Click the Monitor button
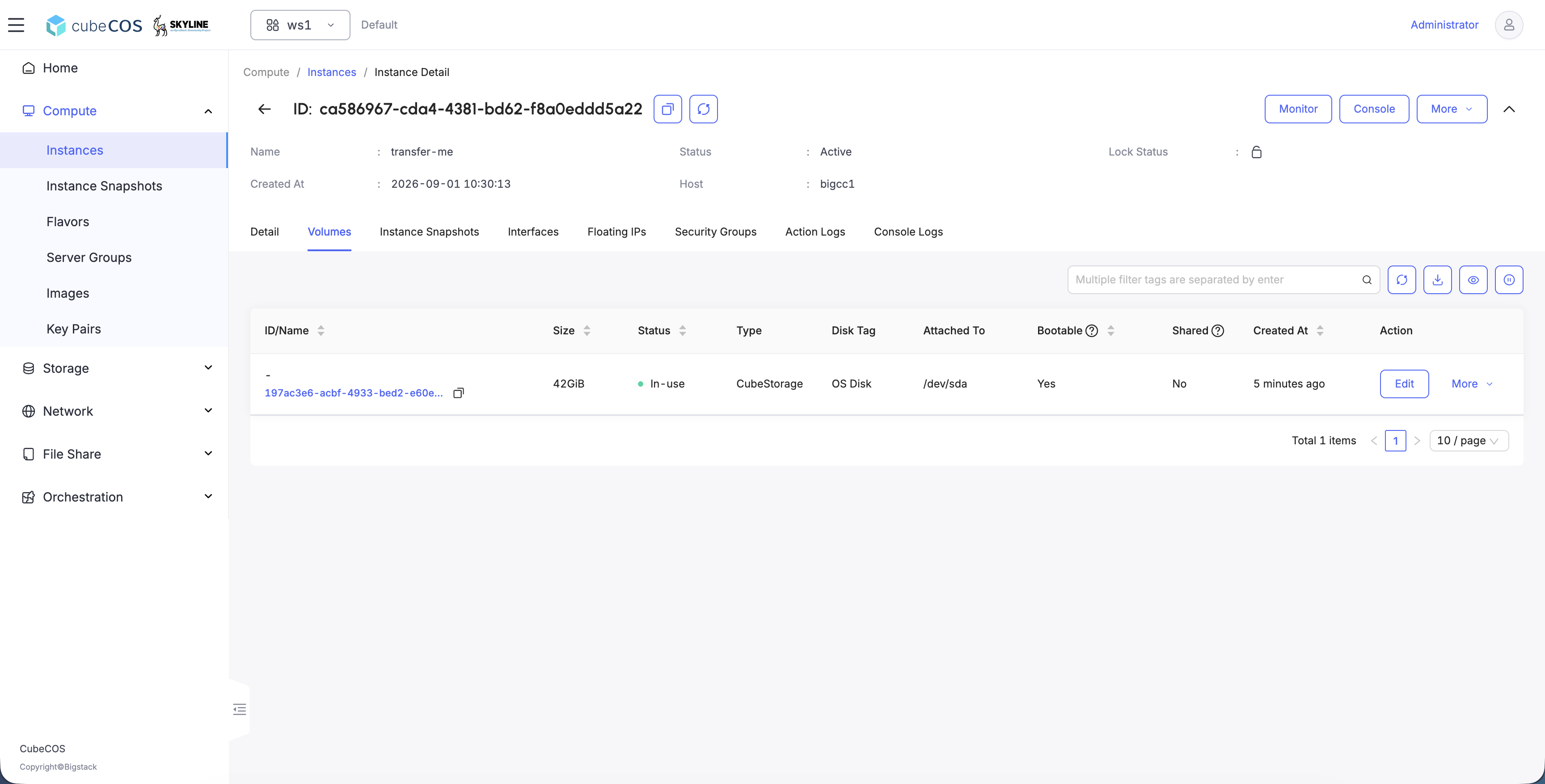 coord(1298,109)
